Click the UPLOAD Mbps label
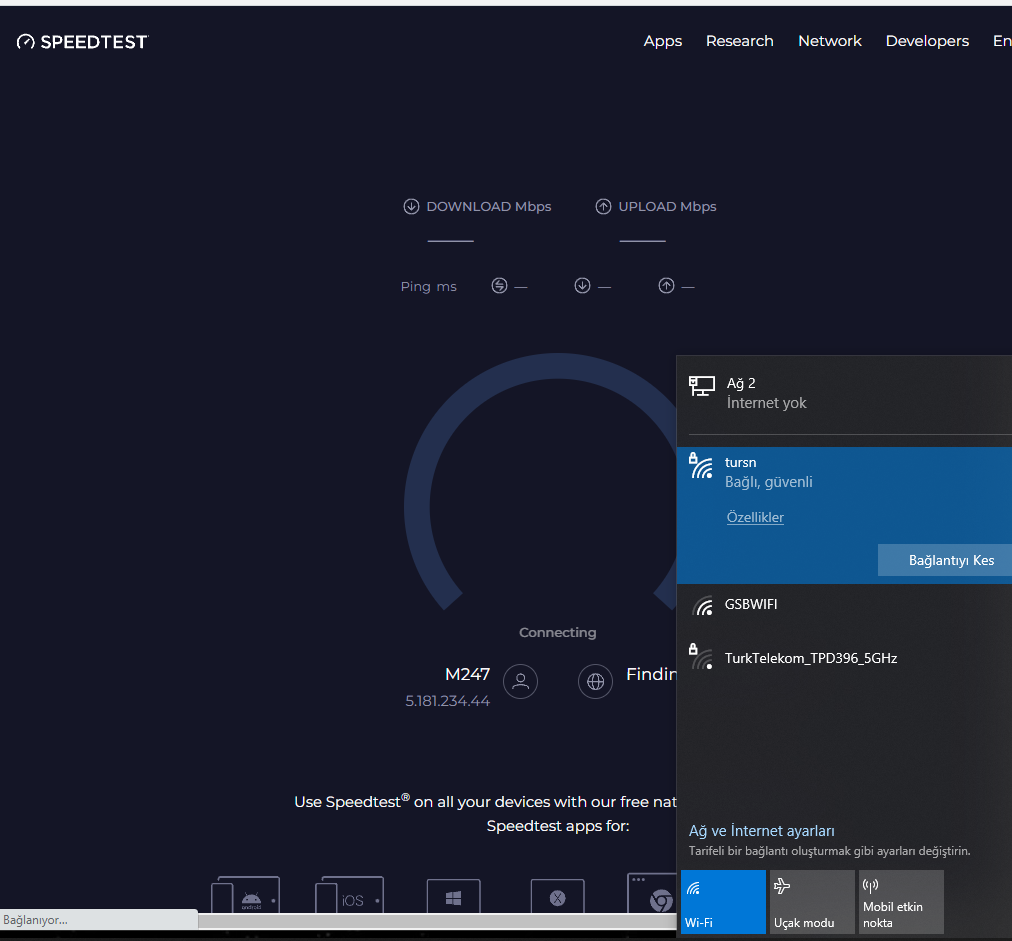Screen dimensions: 1012x941 pyautogui.click(x=667, y=207)
